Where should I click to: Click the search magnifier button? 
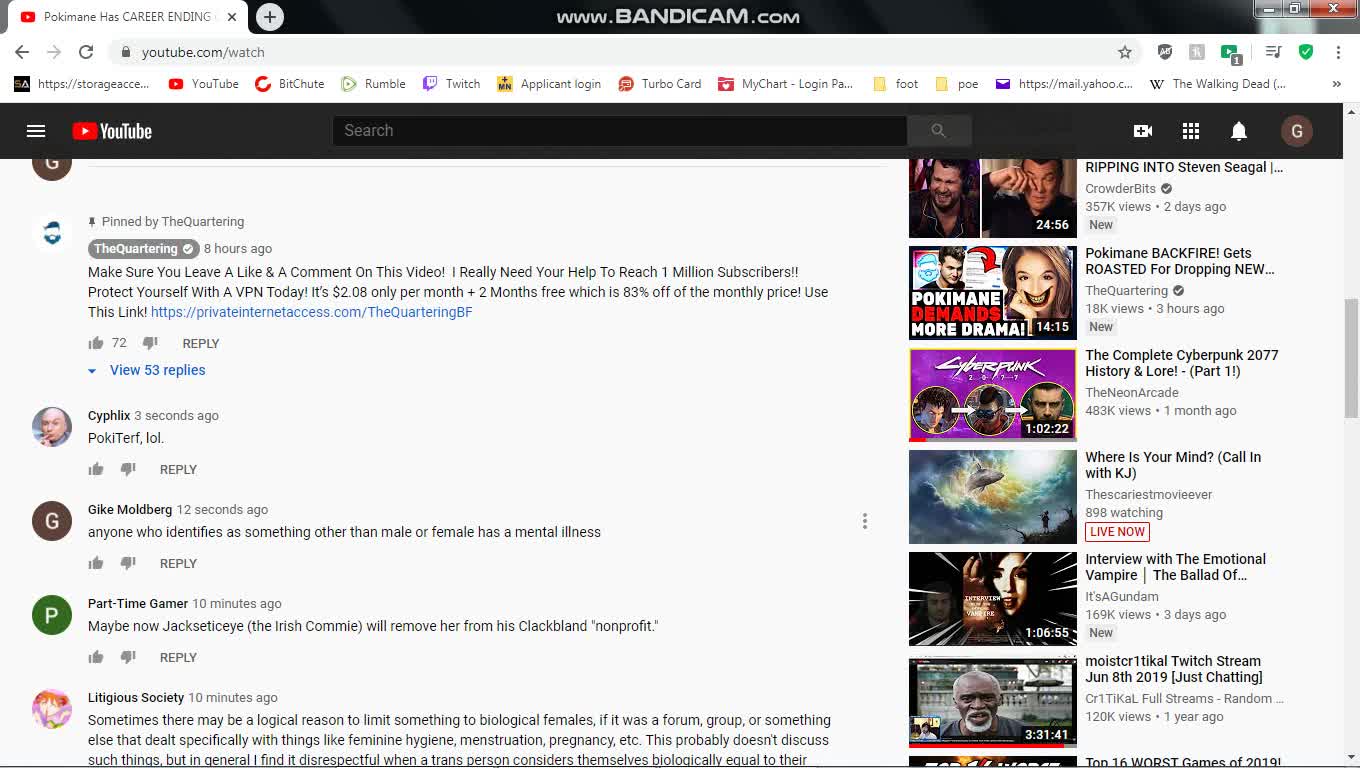(938, 131)
